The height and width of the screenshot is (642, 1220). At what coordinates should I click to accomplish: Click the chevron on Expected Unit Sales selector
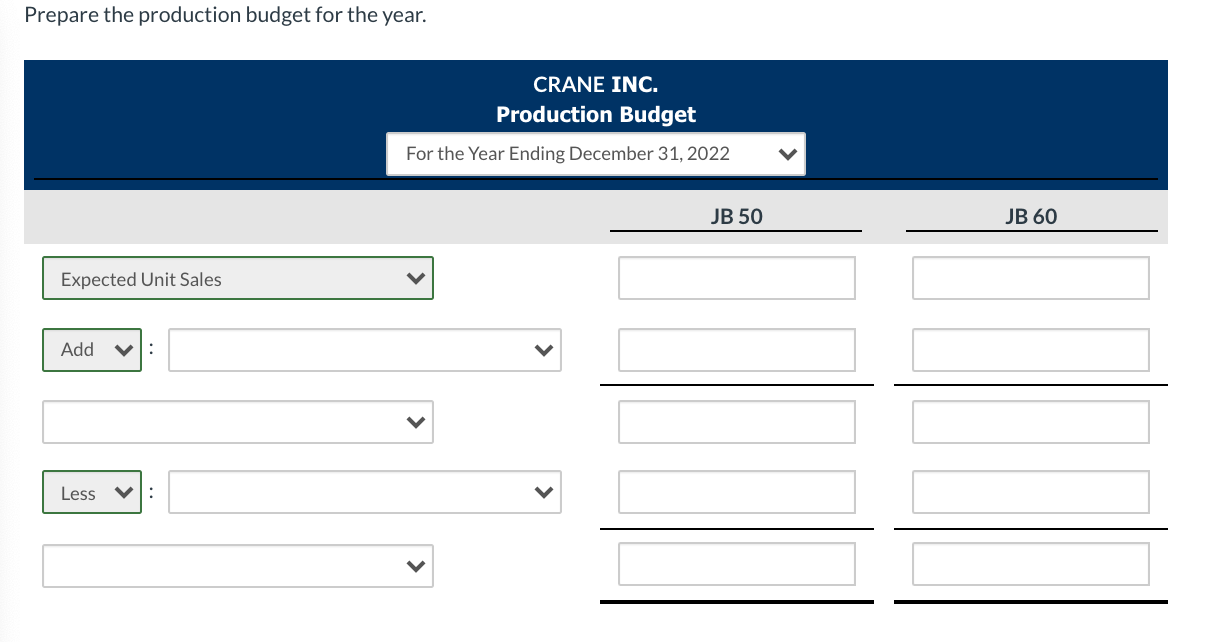[416, 278]
